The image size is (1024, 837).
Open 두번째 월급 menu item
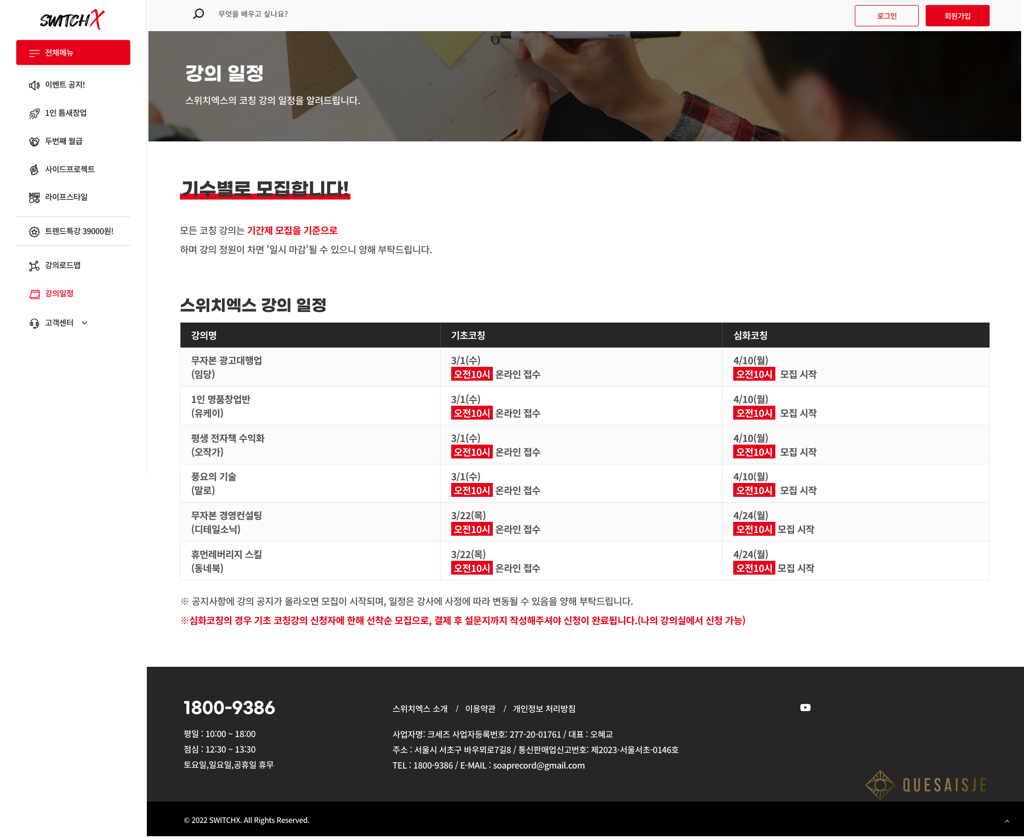pyautogui.click(x=63, y=141)
